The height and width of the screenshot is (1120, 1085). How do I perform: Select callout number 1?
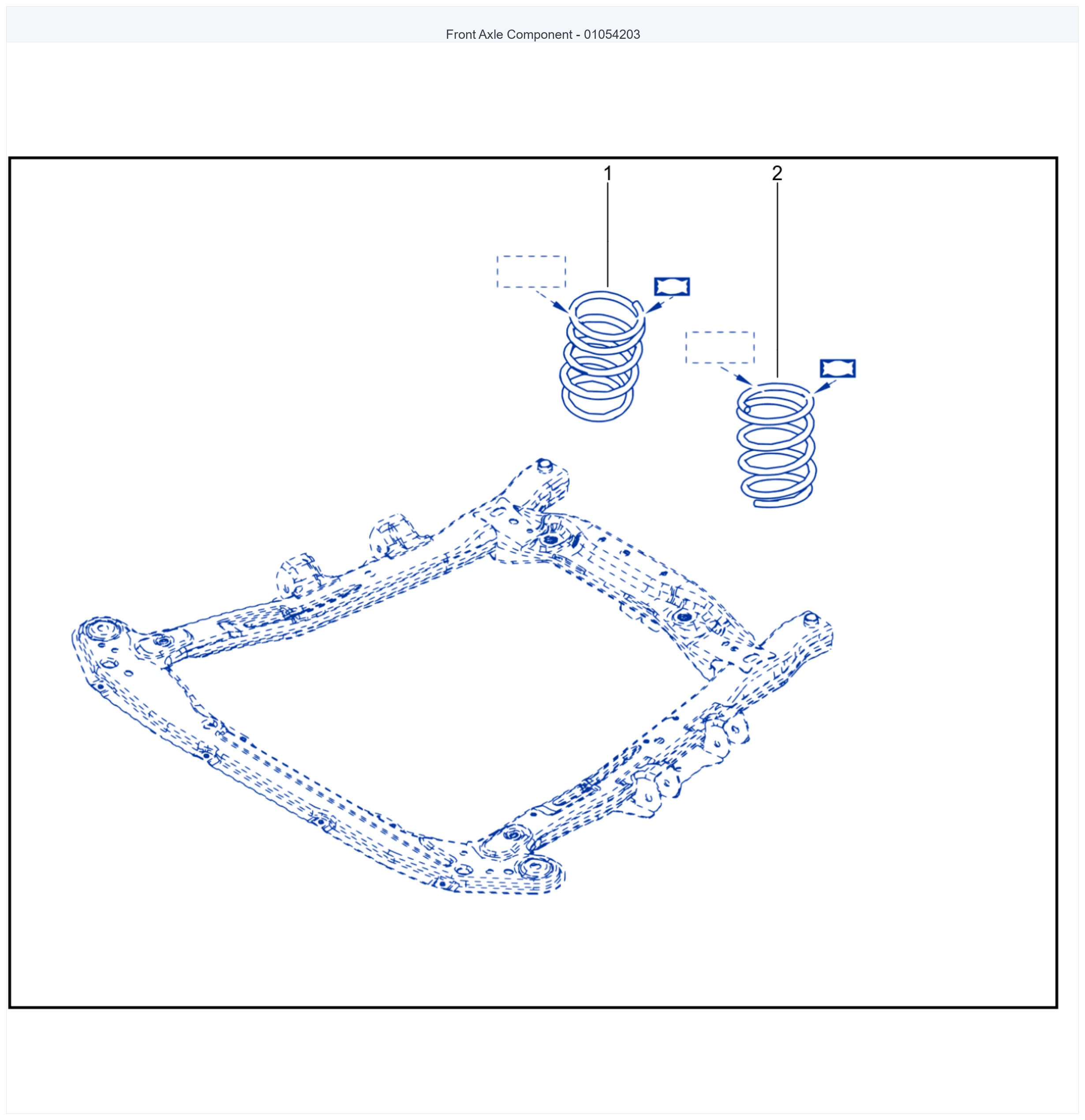[x=607, y=173]
